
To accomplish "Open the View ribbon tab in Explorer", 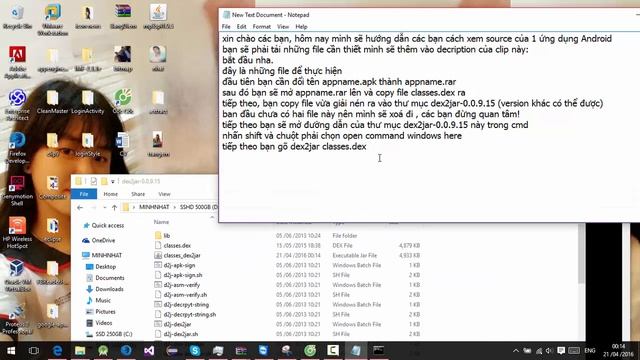I will pos(164,194).
